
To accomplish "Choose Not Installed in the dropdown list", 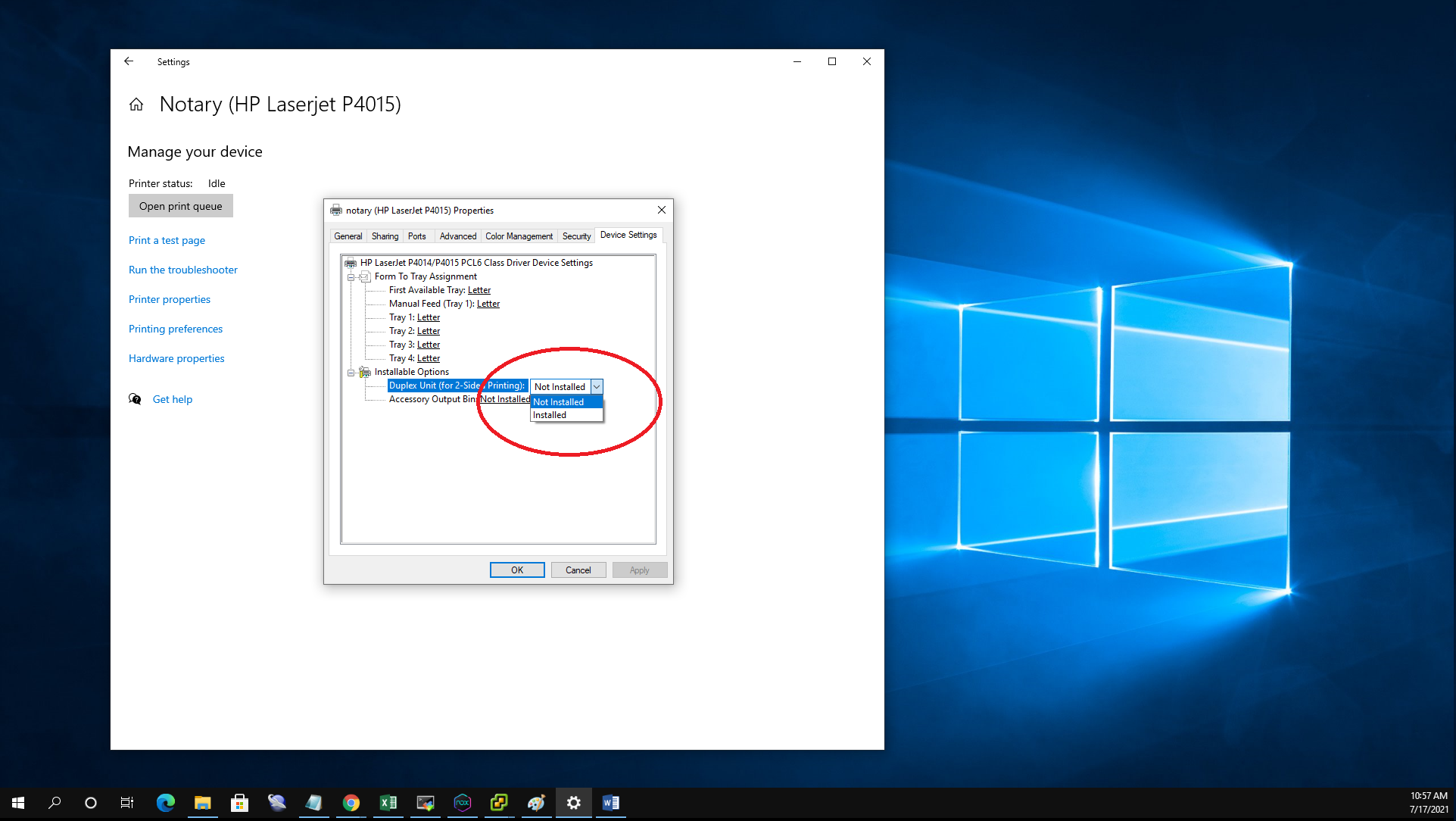I will [559, 402].
